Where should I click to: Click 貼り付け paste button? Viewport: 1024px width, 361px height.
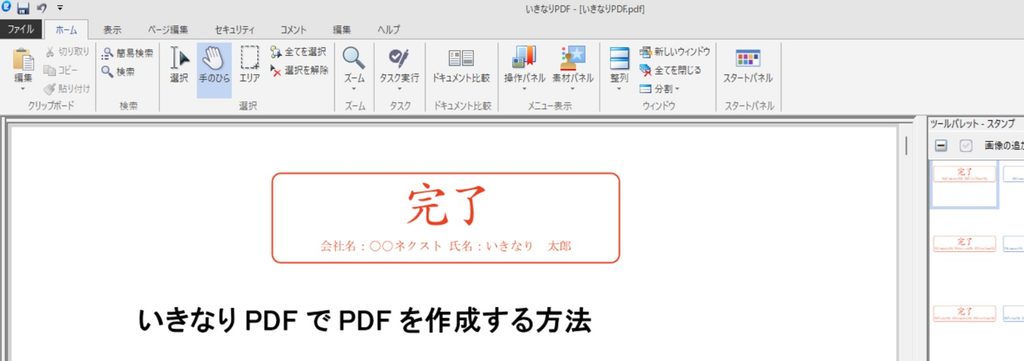tap(67, 88)
